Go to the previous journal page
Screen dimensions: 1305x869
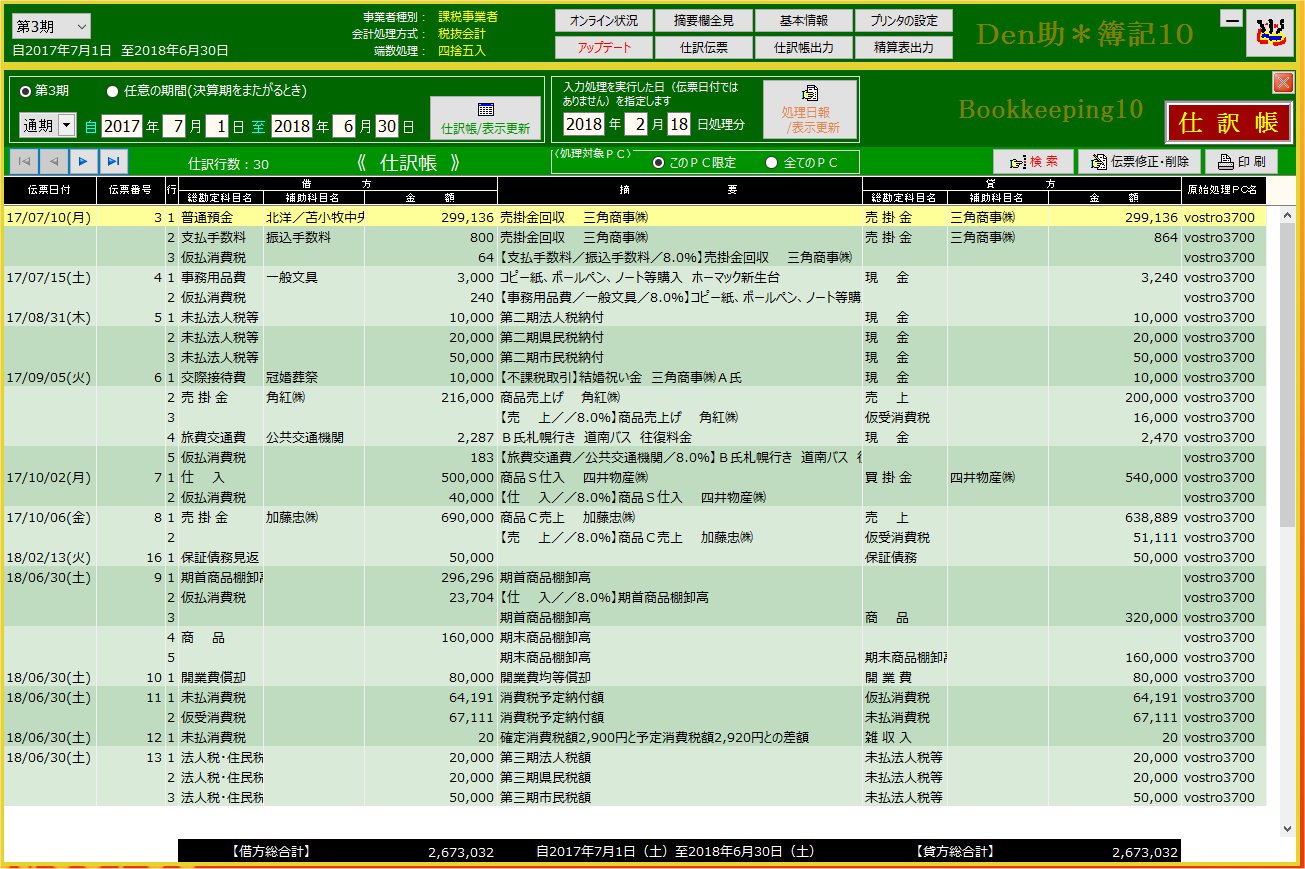(54, 161)
